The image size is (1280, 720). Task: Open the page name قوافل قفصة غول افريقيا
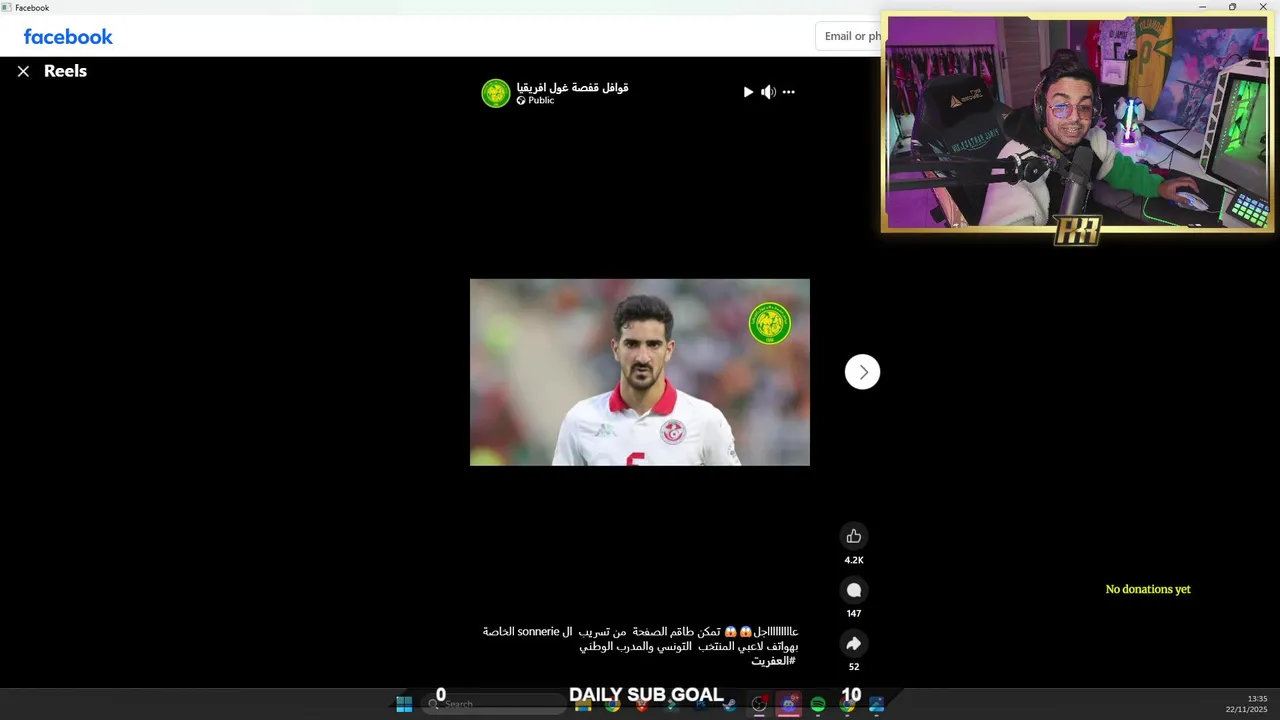573,87
